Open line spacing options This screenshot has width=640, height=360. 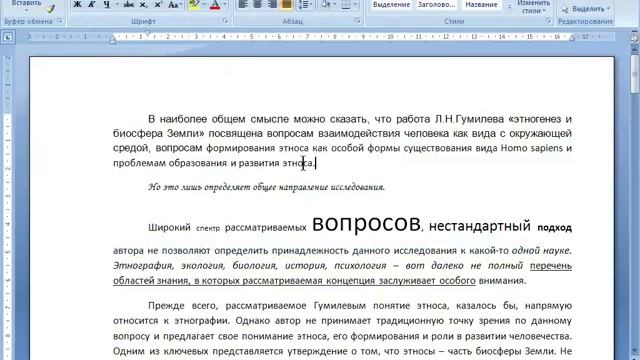305,5
